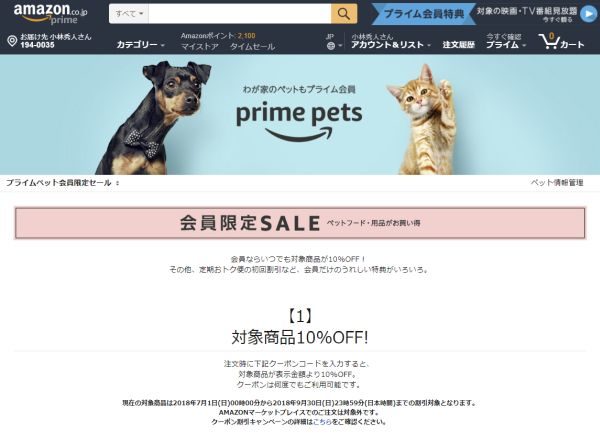Viewport: 600px width, 443px height.
Task: Expand アカウント&リスト menu
Action: (x=391, y=45)
